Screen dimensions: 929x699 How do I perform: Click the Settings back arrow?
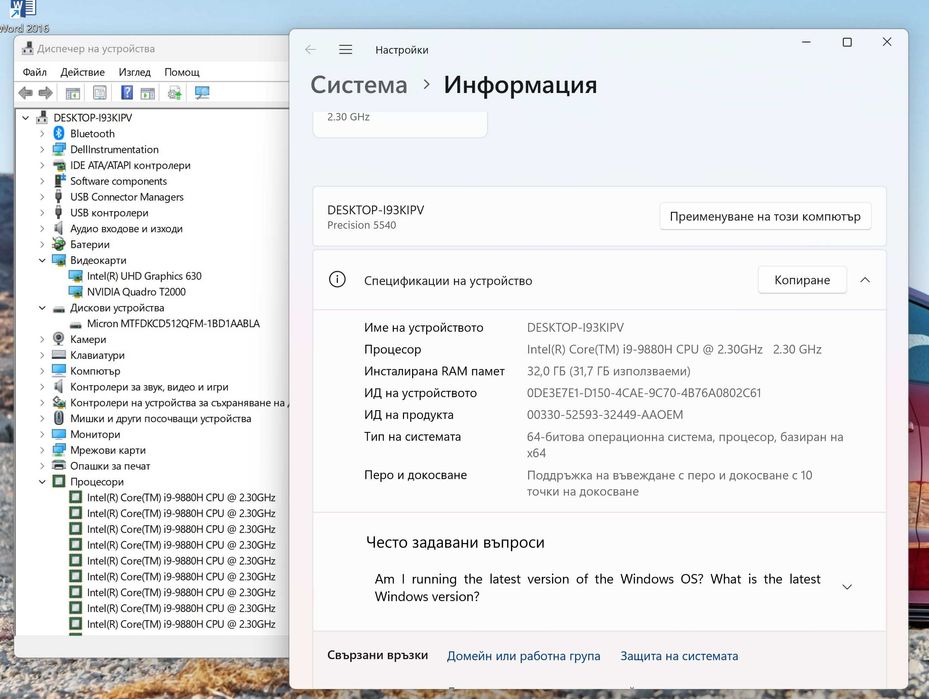click(310, 50)
